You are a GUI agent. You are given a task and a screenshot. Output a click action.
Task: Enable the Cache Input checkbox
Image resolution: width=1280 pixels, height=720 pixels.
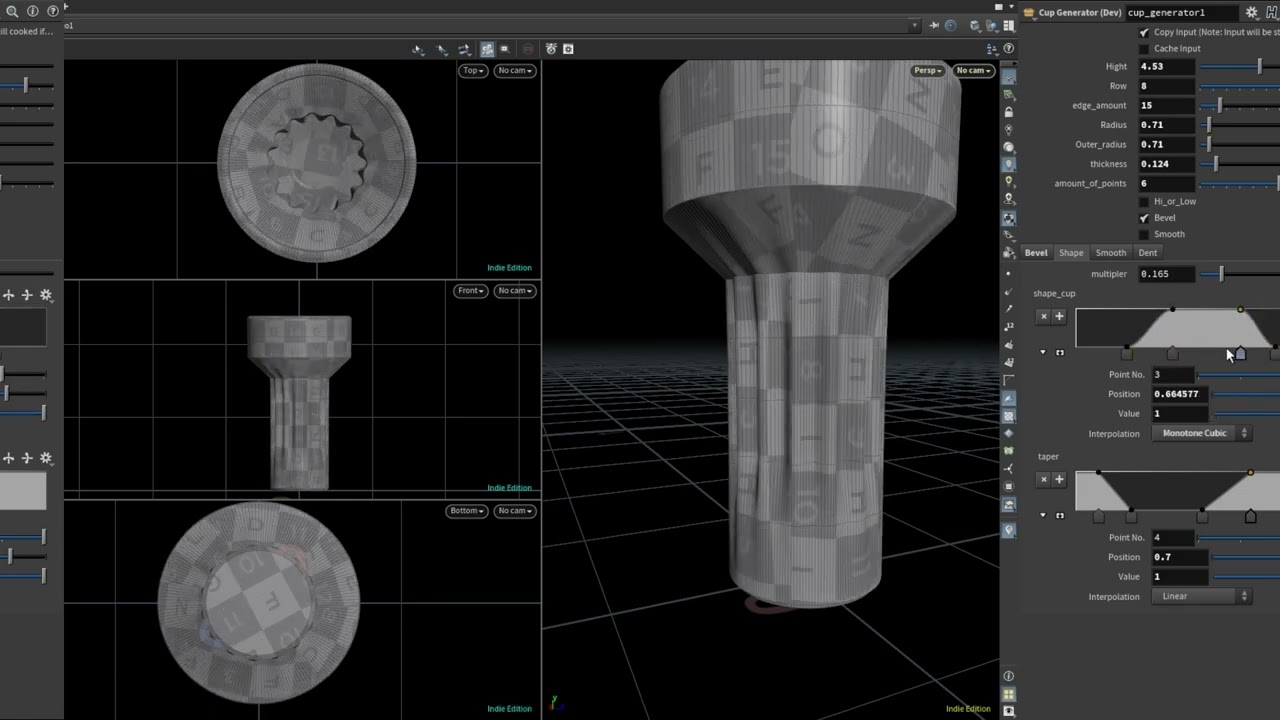pos(1144,48)
